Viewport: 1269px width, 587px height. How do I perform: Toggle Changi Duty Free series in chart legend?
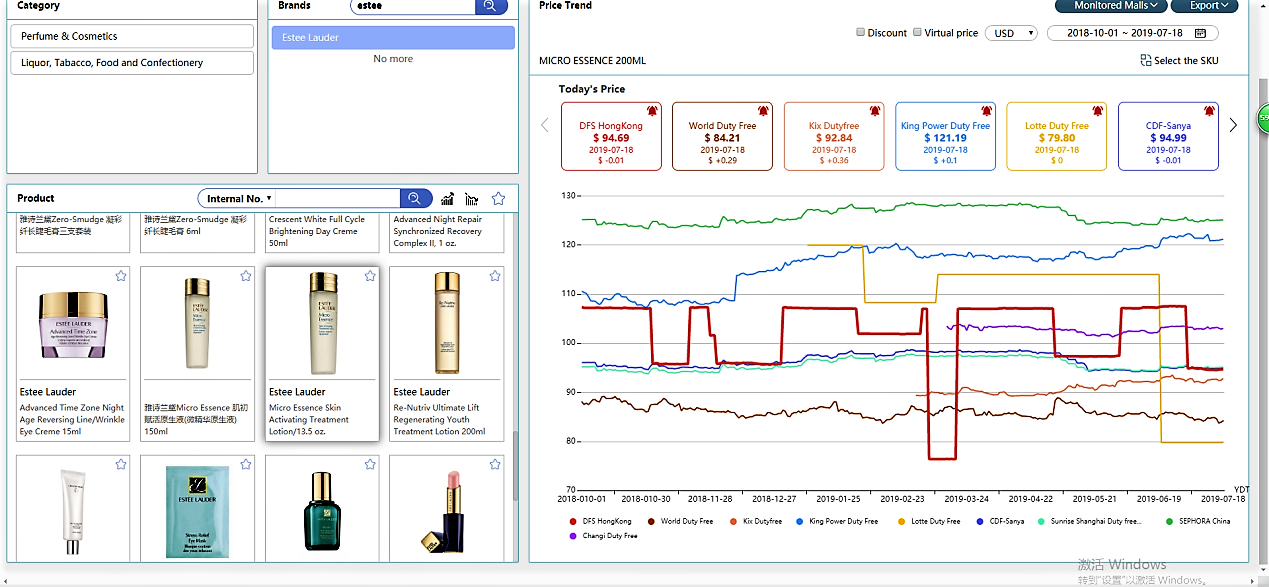[603, 536]
